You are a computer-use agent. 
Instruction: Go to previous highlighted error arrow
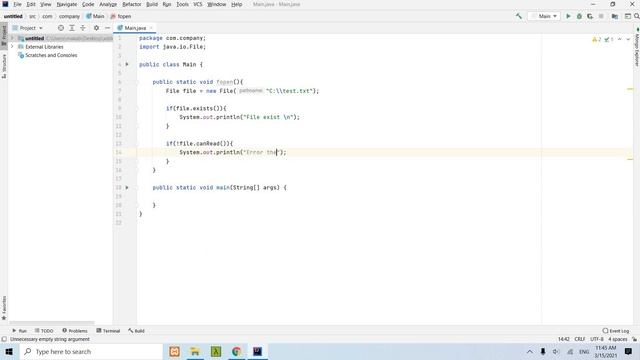620,40
